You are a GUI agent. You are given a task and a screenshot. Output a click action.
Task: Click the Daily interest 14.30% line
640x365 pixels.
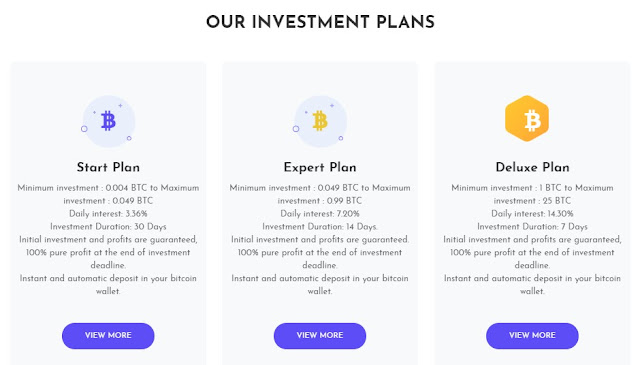pos(532,214)
